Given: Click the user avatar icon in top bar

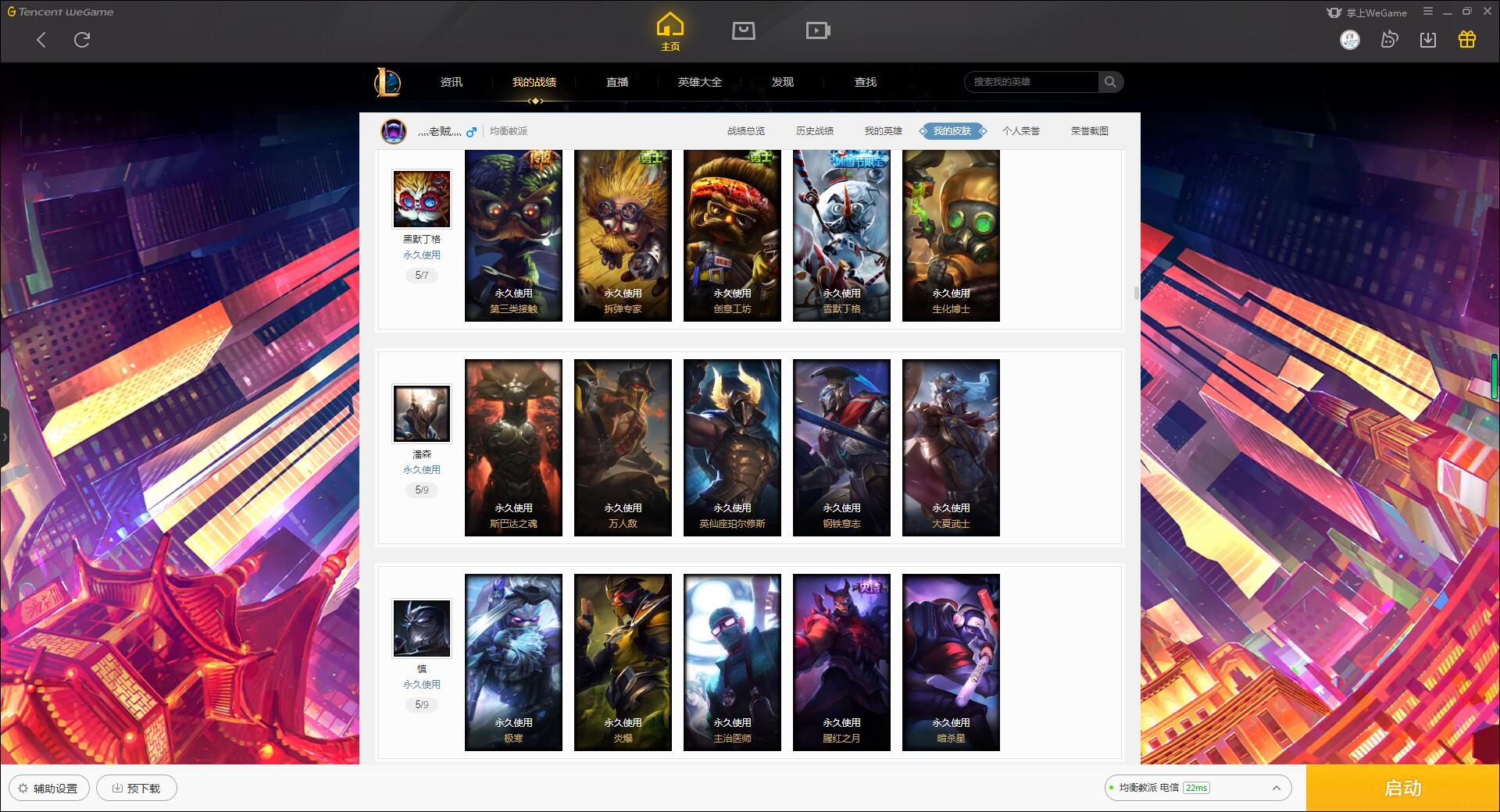Looking at the screenshot, I should [1350, 40].
